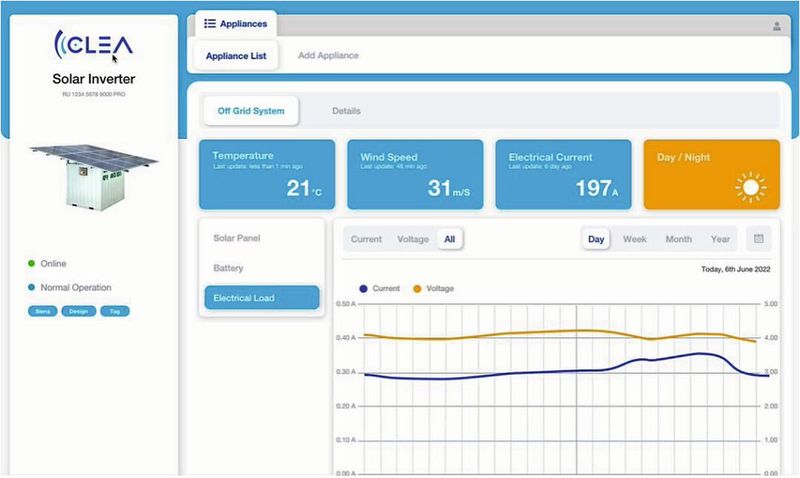Click the Tag pill
Image resolution: width=800 pixels, height=478 pixels.
click(115, 311)
